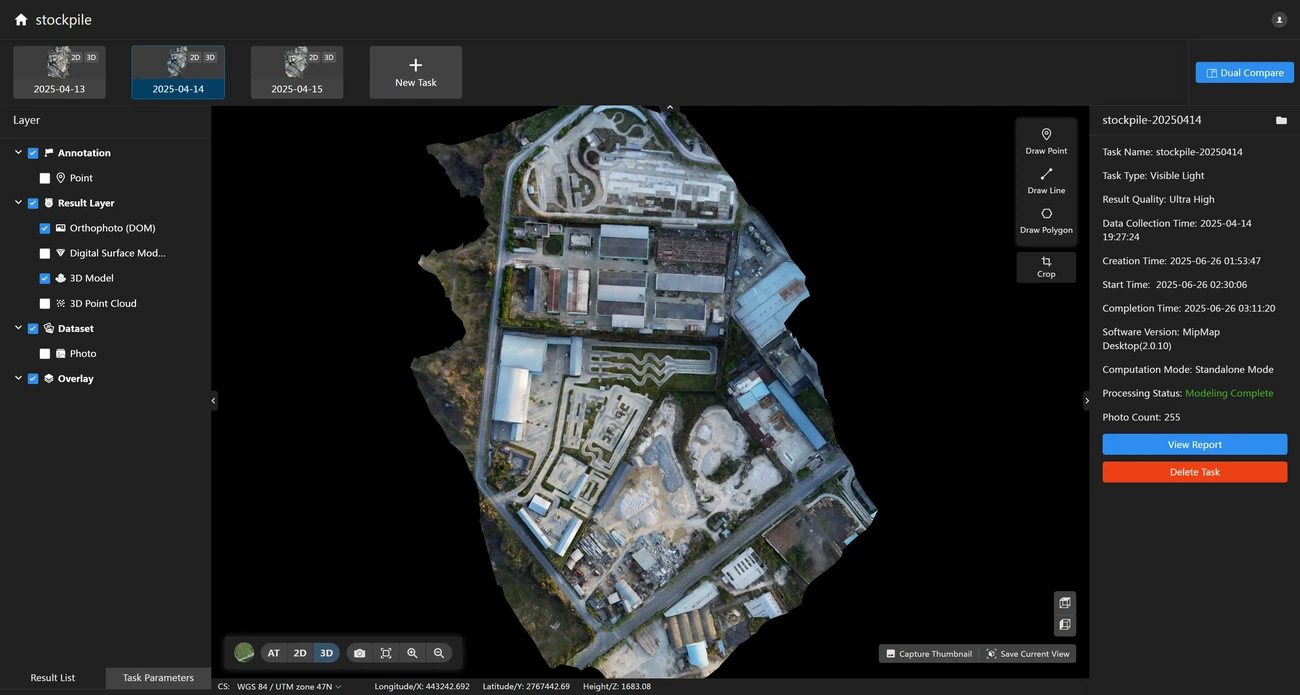Zoom out using the magnifier minus icon
Image resolution: width=1300 pixels, height=695 pixels.
[438, 653]
